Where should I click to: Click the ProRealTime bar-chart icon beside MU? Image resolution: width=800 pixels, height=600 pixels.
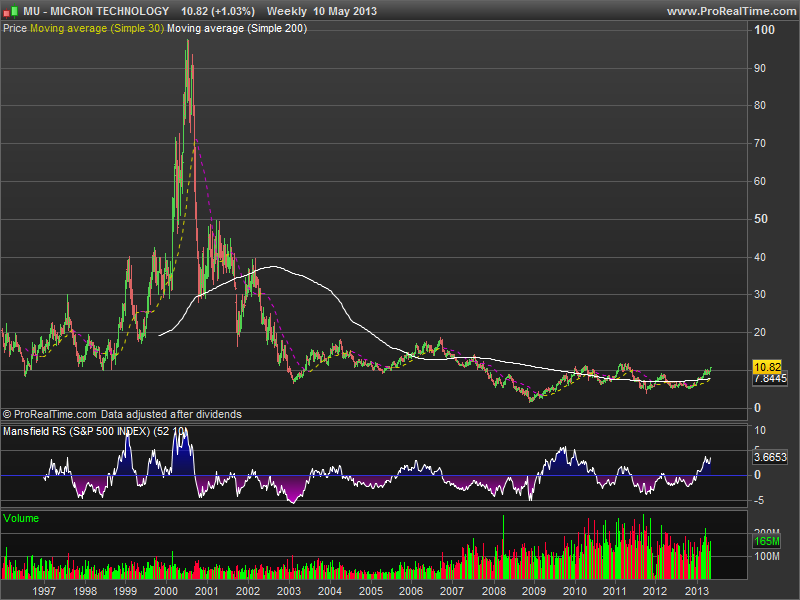[11, 11]
